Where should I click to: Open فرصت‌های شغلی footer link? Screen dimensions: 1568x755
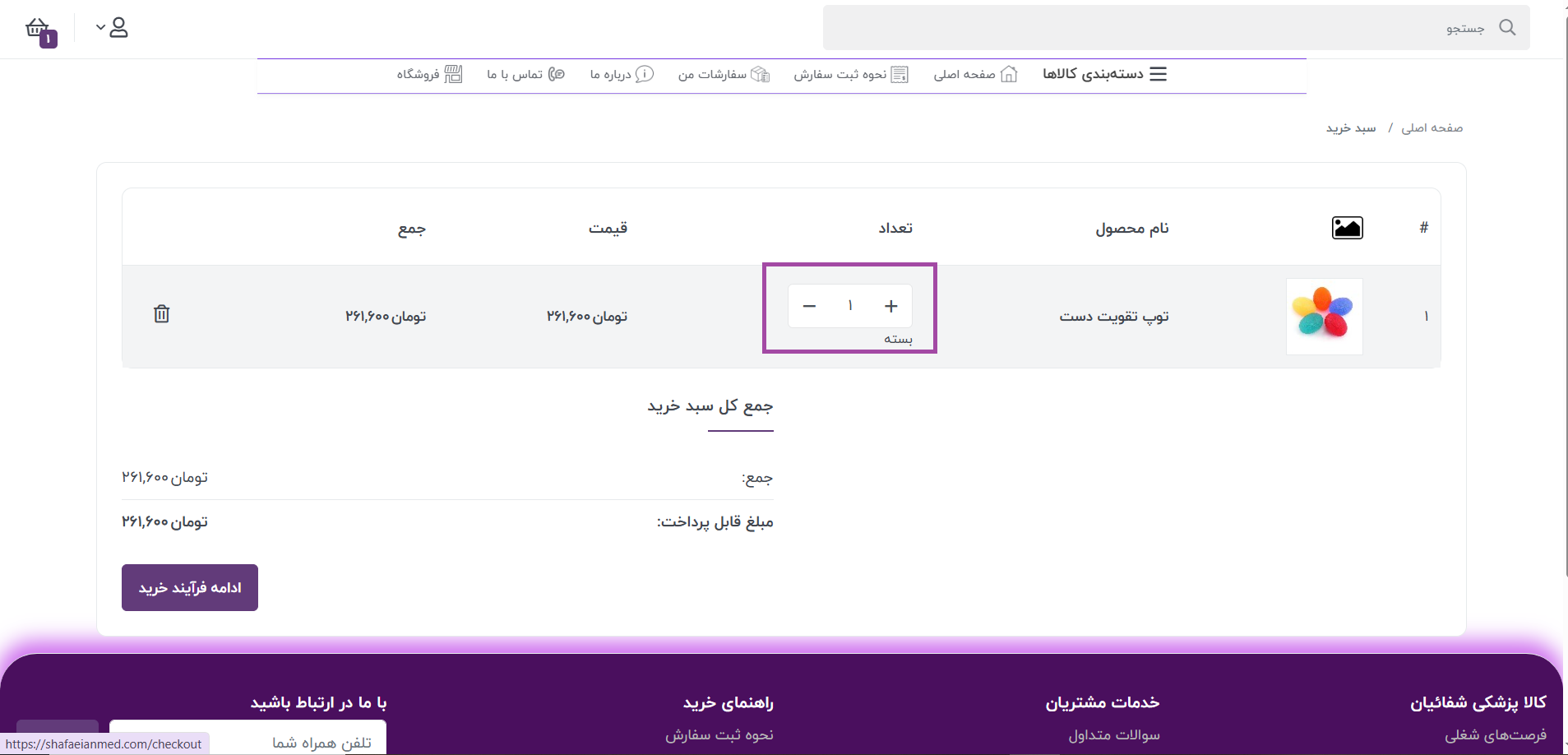(1496, 735)
